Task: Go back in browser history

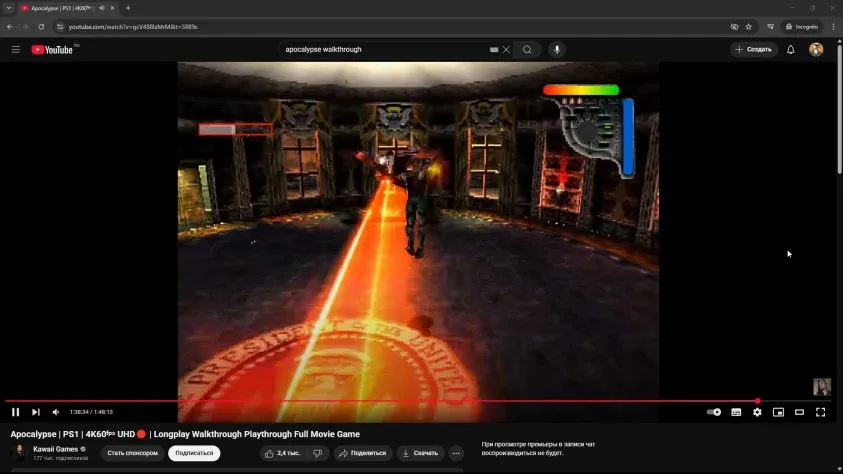Action: point(10,26)
